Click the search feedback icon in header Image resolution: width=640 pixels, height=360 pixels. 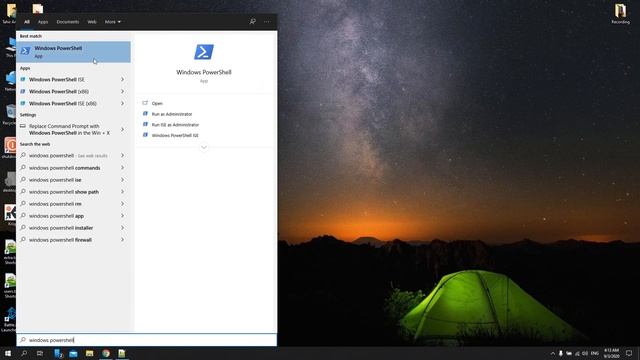[253, 21]
